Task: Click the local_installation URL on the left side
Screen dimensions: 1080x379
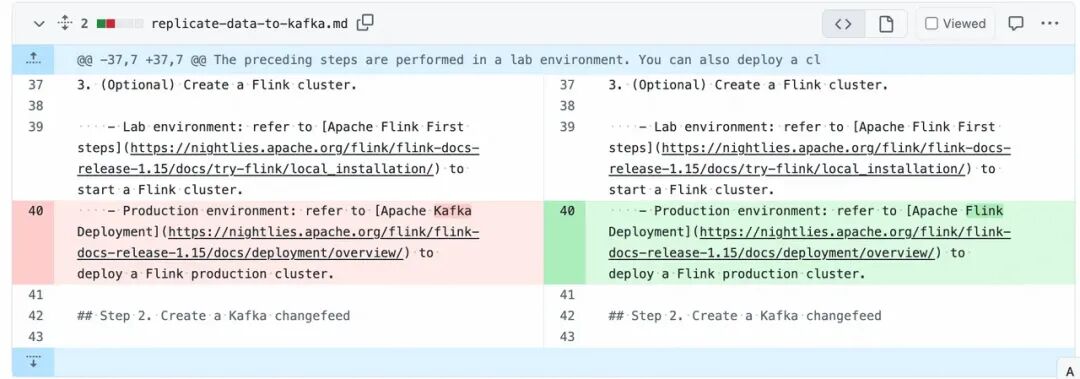Action: (278, 158)
